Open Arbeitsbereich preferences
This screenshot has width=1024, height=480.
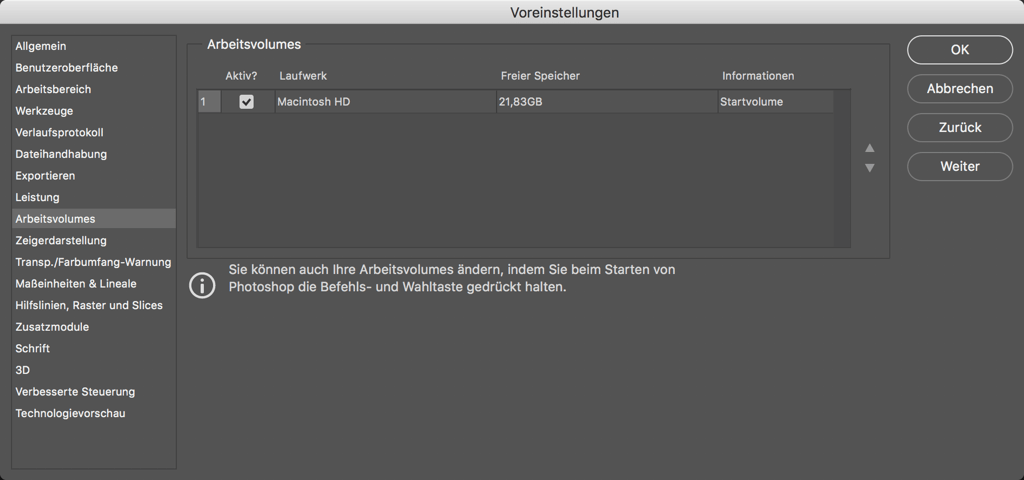click(x=94, y=89)
